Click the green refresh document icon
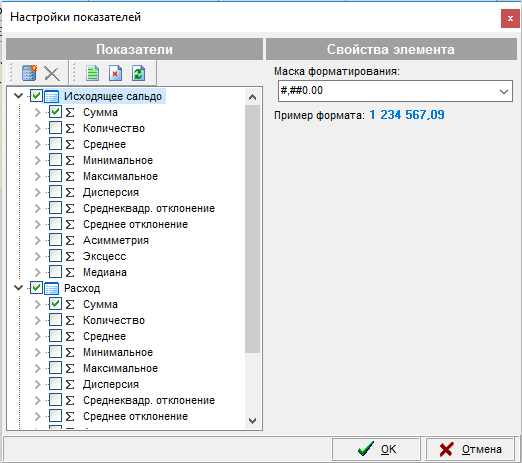The width and height of the screenshot is (522, 463). [x=138, y=73]
